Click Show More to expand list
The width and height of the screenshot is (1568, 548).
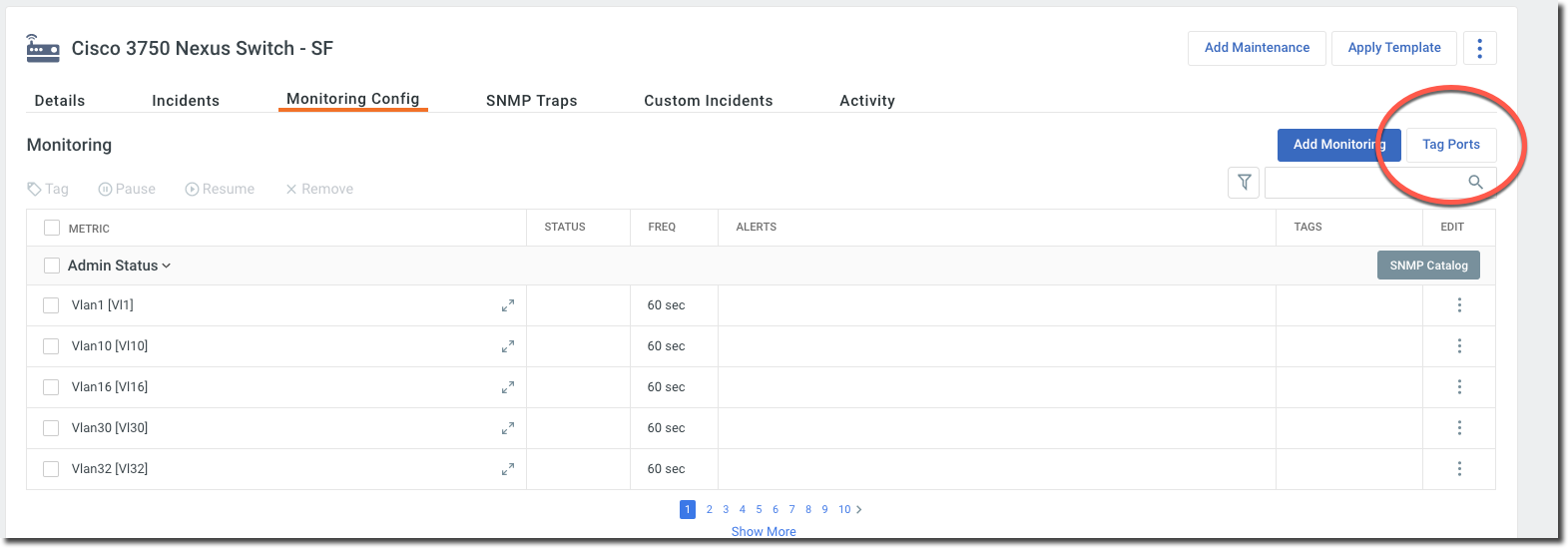pyautogui.click(x=764, y=532)
